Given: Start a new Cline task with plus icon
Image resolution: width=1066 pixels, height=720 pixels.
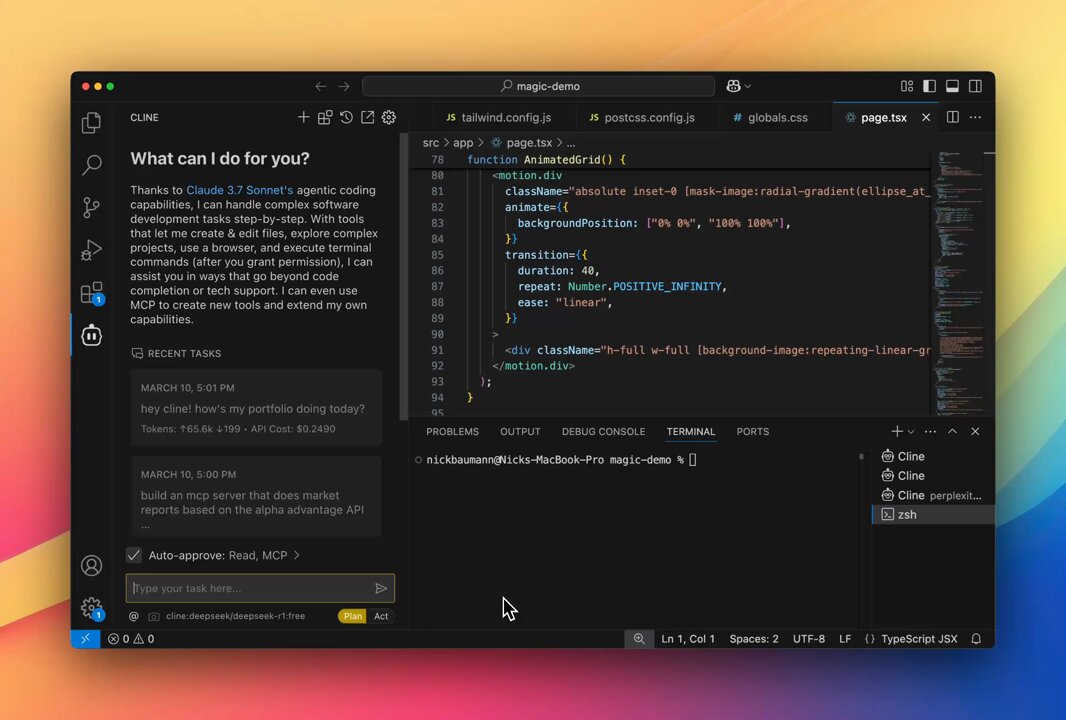Looking at the screenshot, I should 303,118.
